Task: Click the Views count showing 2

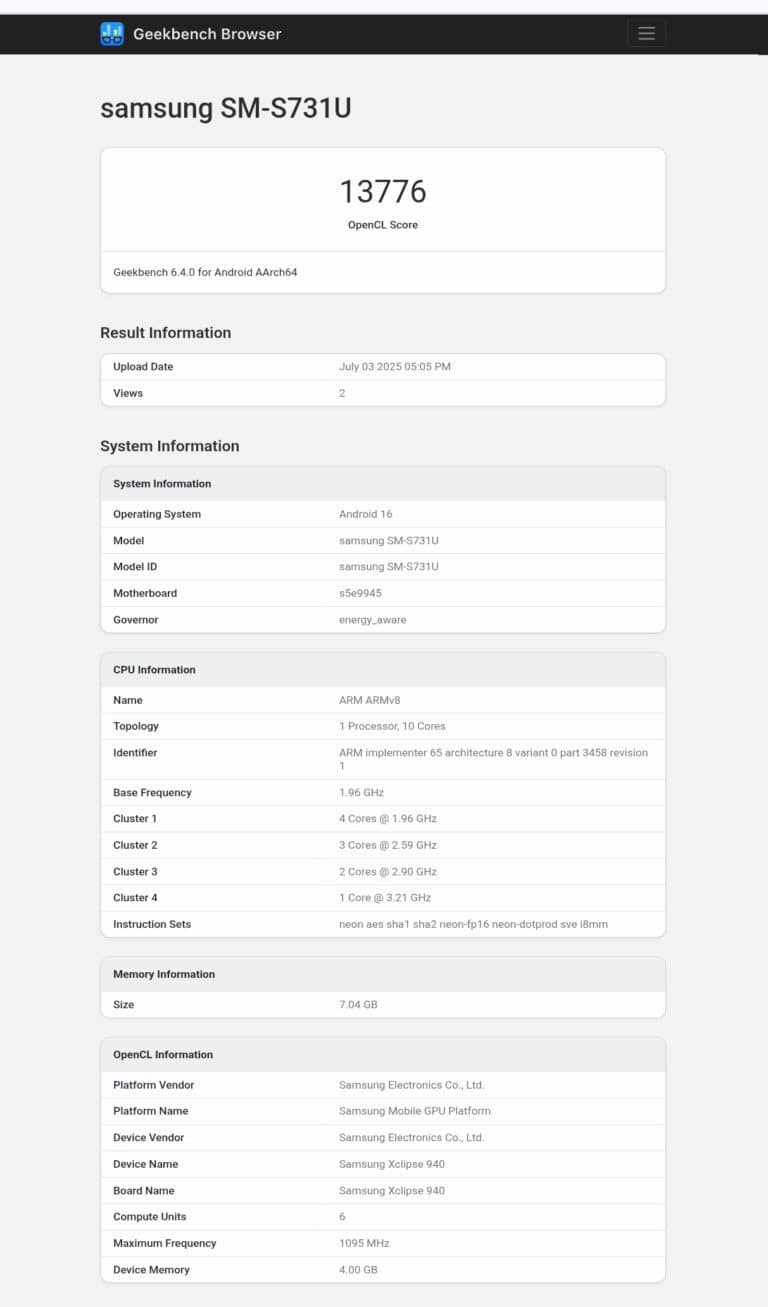Action: 342,393
